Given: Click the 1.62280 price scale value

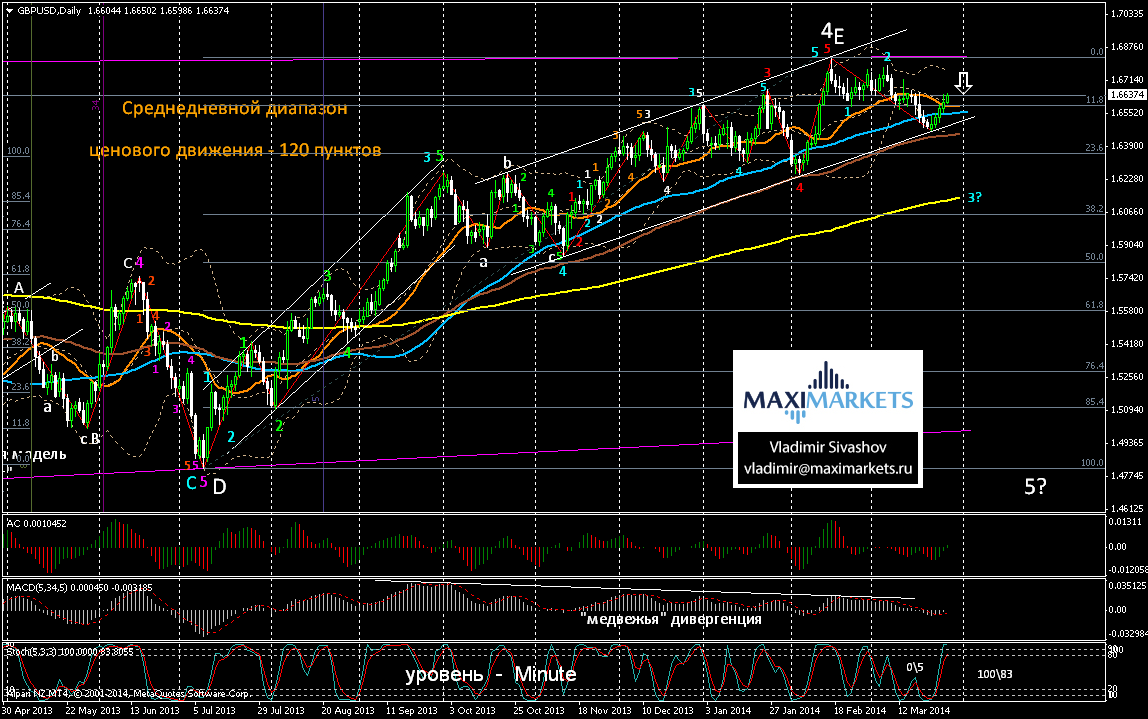Looking at the screenshot, I should (x=1128, y=179).
